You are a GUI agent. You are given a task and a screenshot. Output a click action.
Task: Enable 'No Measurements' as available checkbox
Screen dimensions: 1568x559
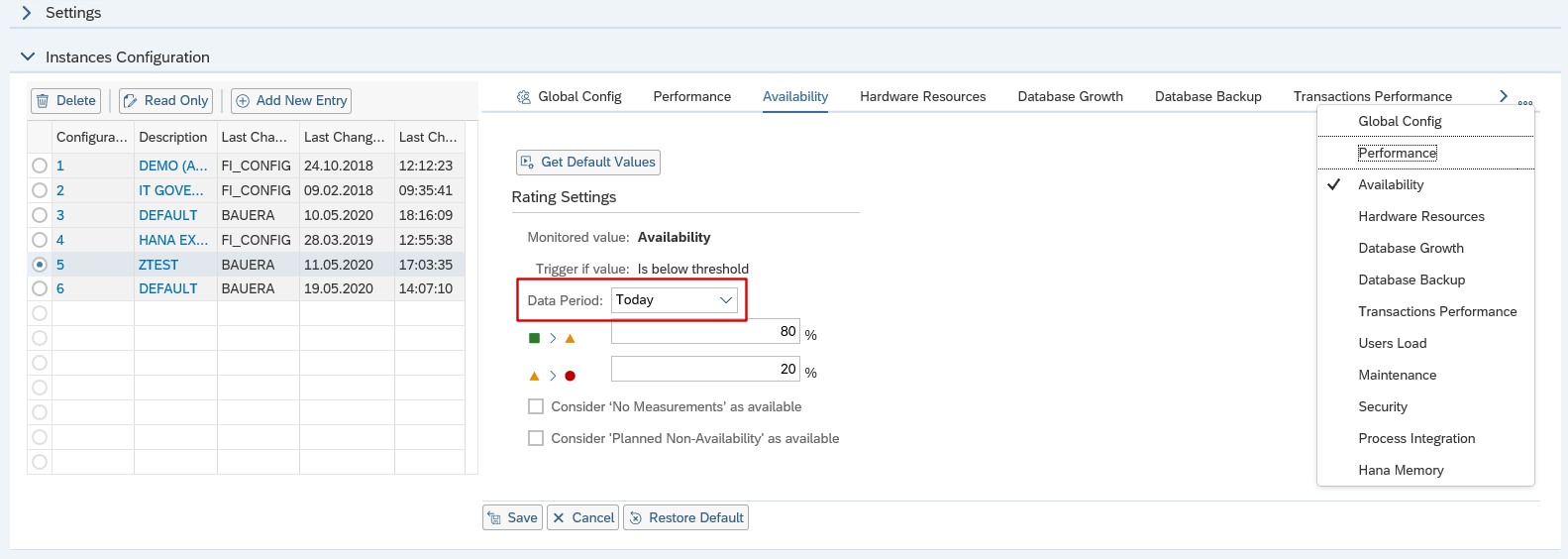[x=536, y=406]
